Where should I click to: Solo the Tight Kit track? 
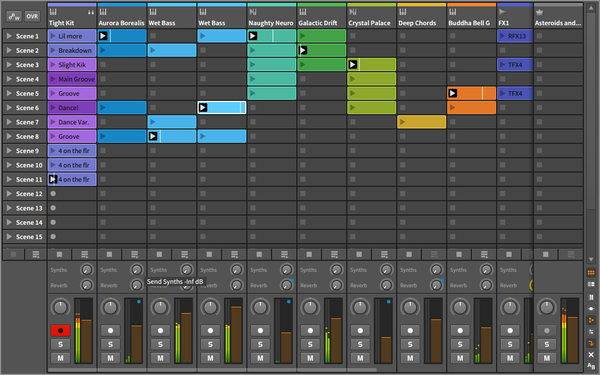[60, 344]
